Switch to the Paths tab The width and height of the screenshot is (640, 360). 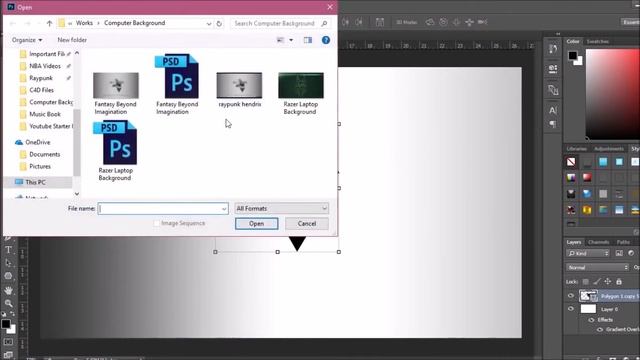coord(623,242)
